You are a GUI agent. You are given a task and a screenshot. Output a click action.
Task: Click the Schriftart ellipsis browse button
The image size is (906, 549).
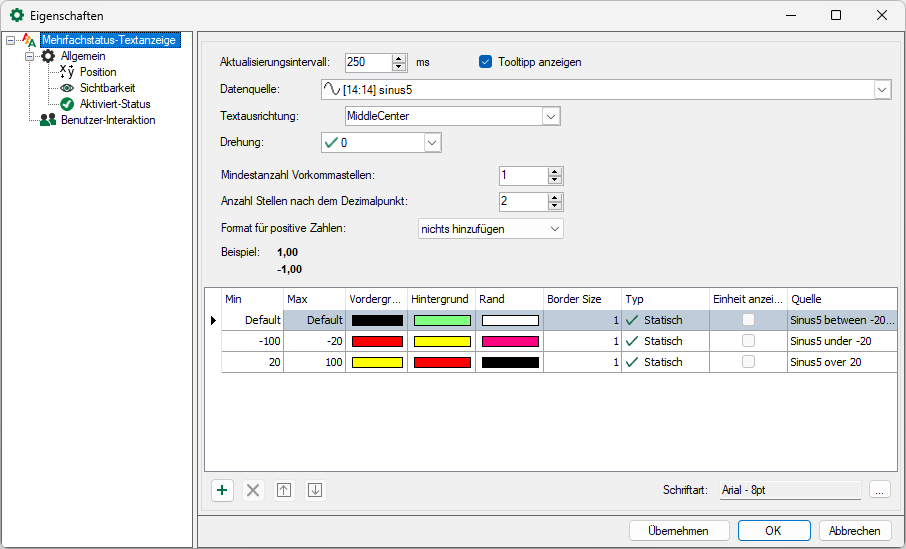point(879,490)
